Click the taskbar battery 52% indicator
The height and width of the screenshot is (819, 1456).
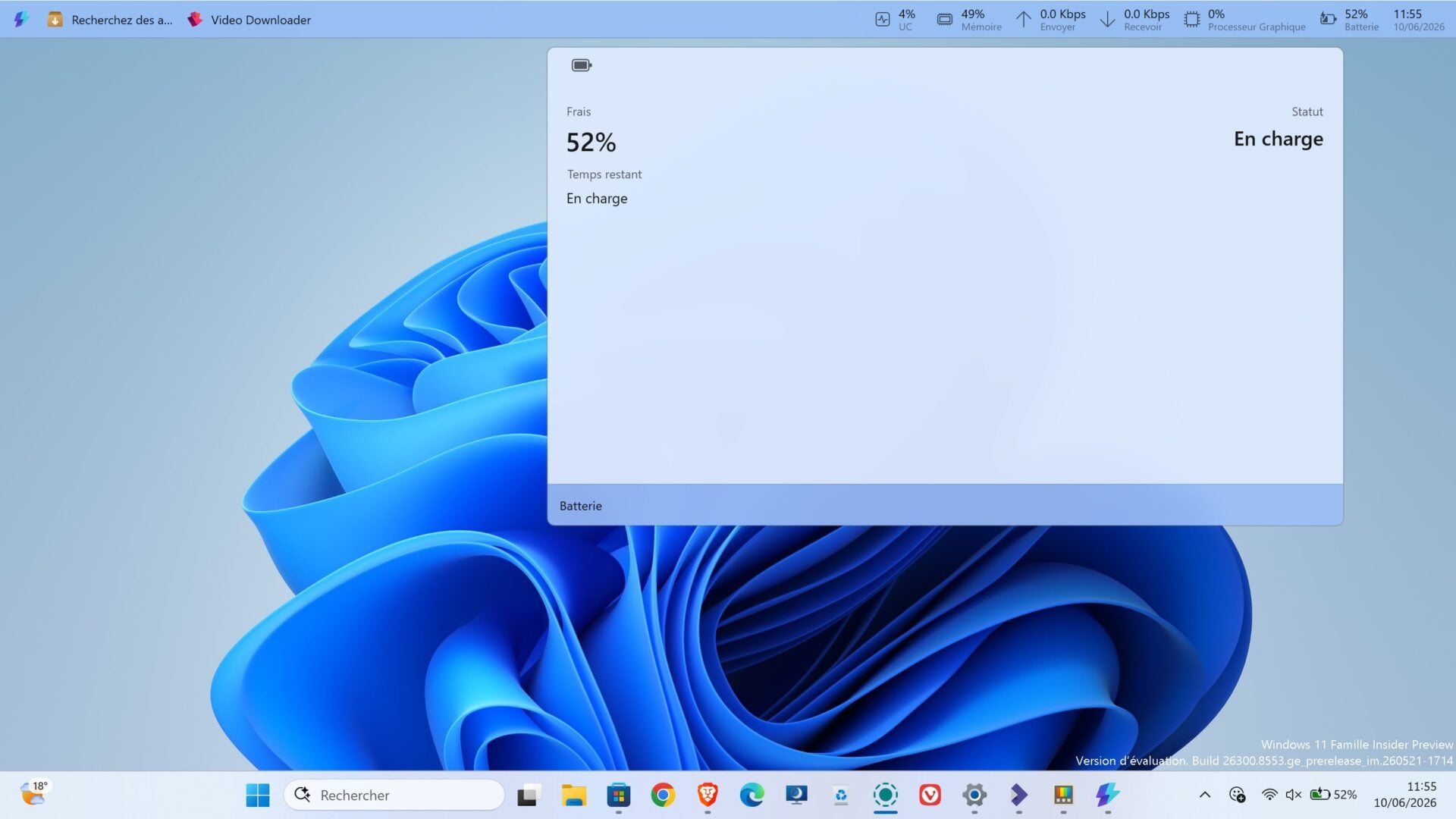1334,795
